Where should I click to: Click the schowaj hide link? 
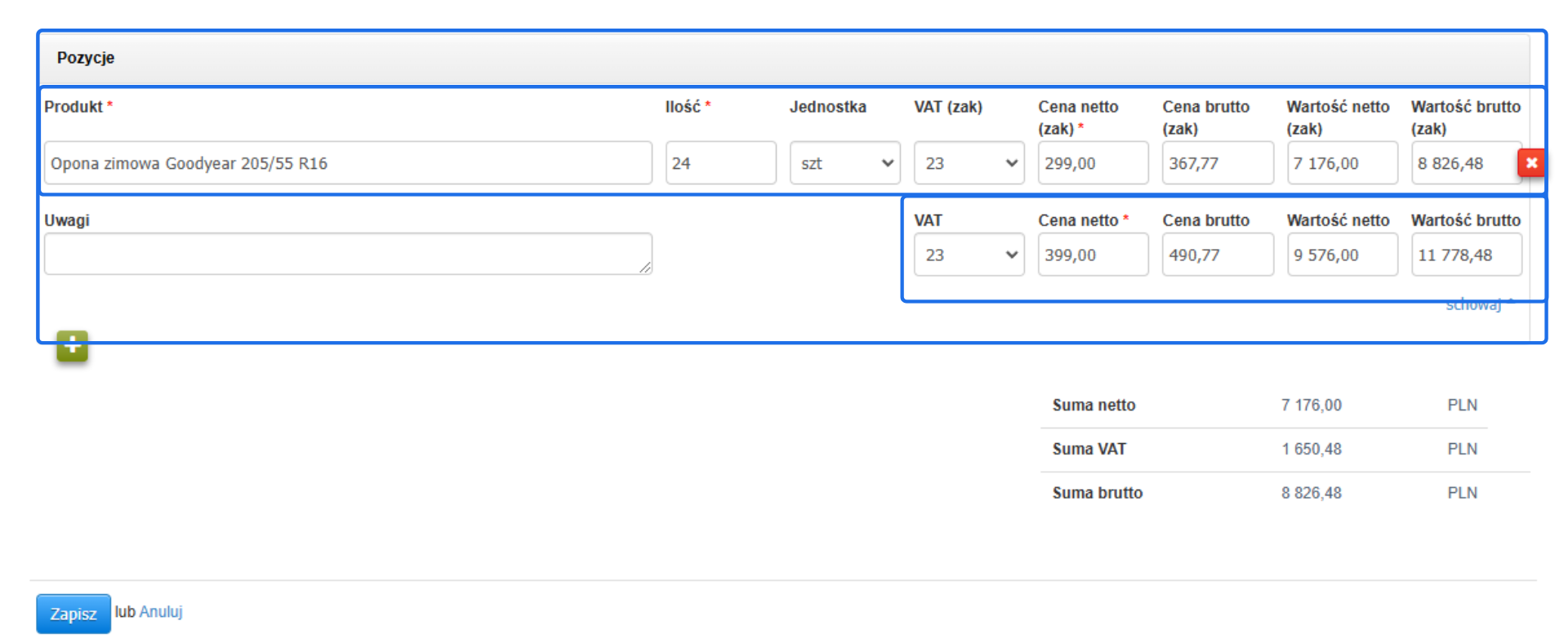[x=1475, y=306]
